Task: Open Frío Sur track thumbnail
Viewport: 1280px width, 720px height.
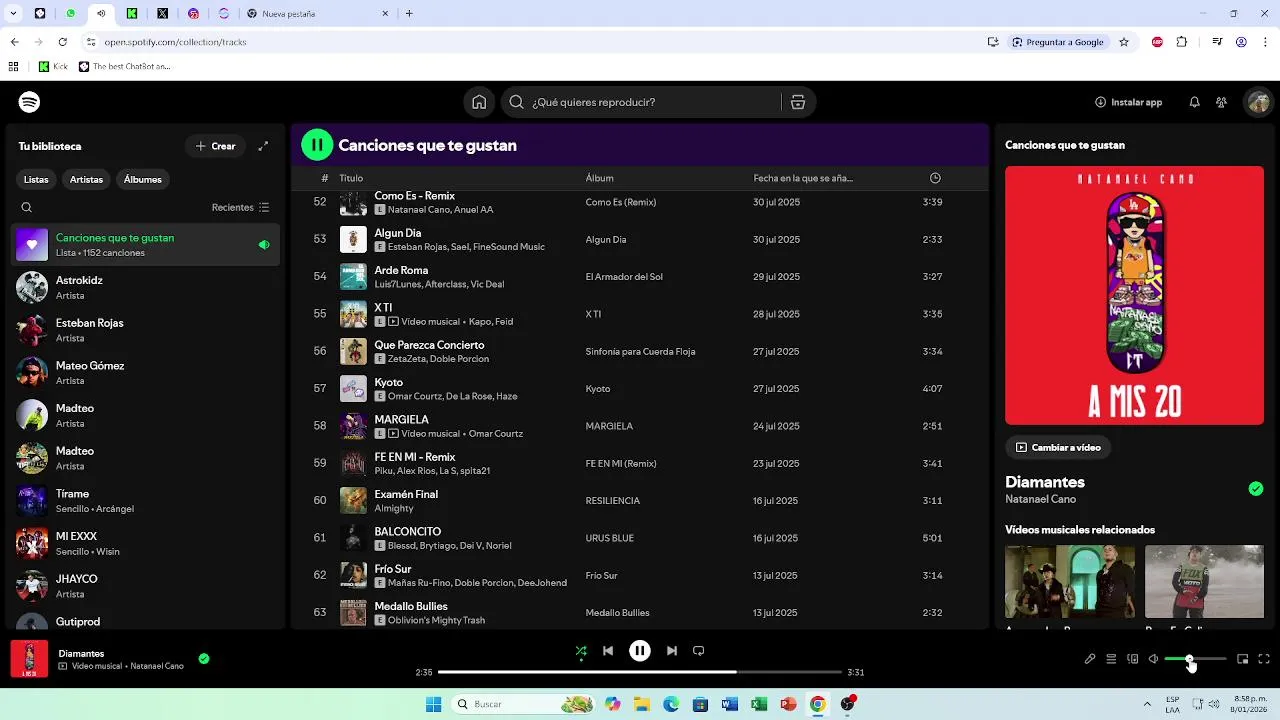Action: [353, 575]
